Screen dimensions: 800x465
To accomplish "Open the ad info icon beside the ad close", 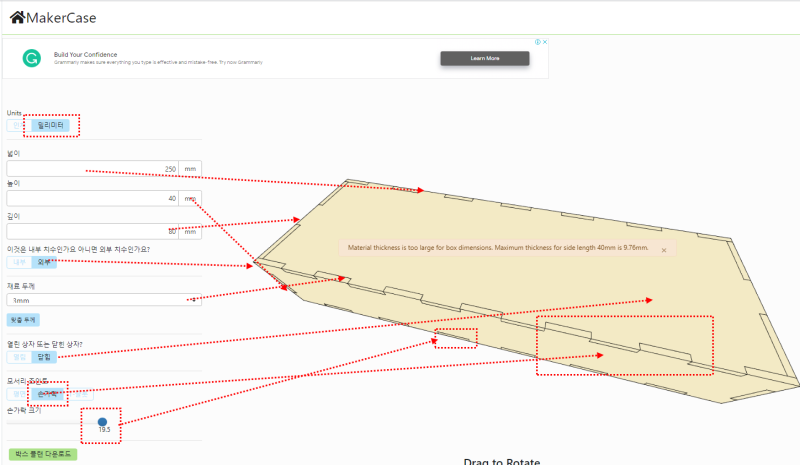I will coord(538,42).
